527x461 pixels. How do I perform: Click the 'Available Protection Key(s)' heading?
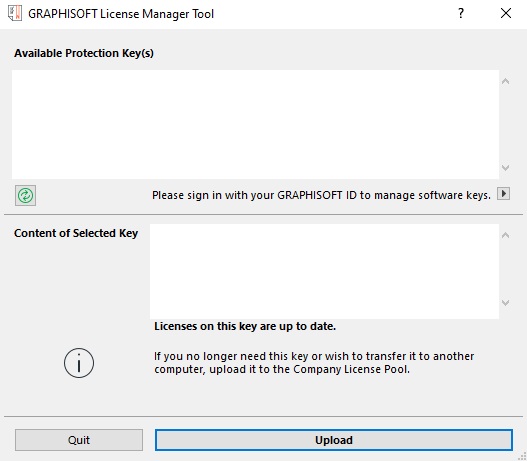[84, 53]
